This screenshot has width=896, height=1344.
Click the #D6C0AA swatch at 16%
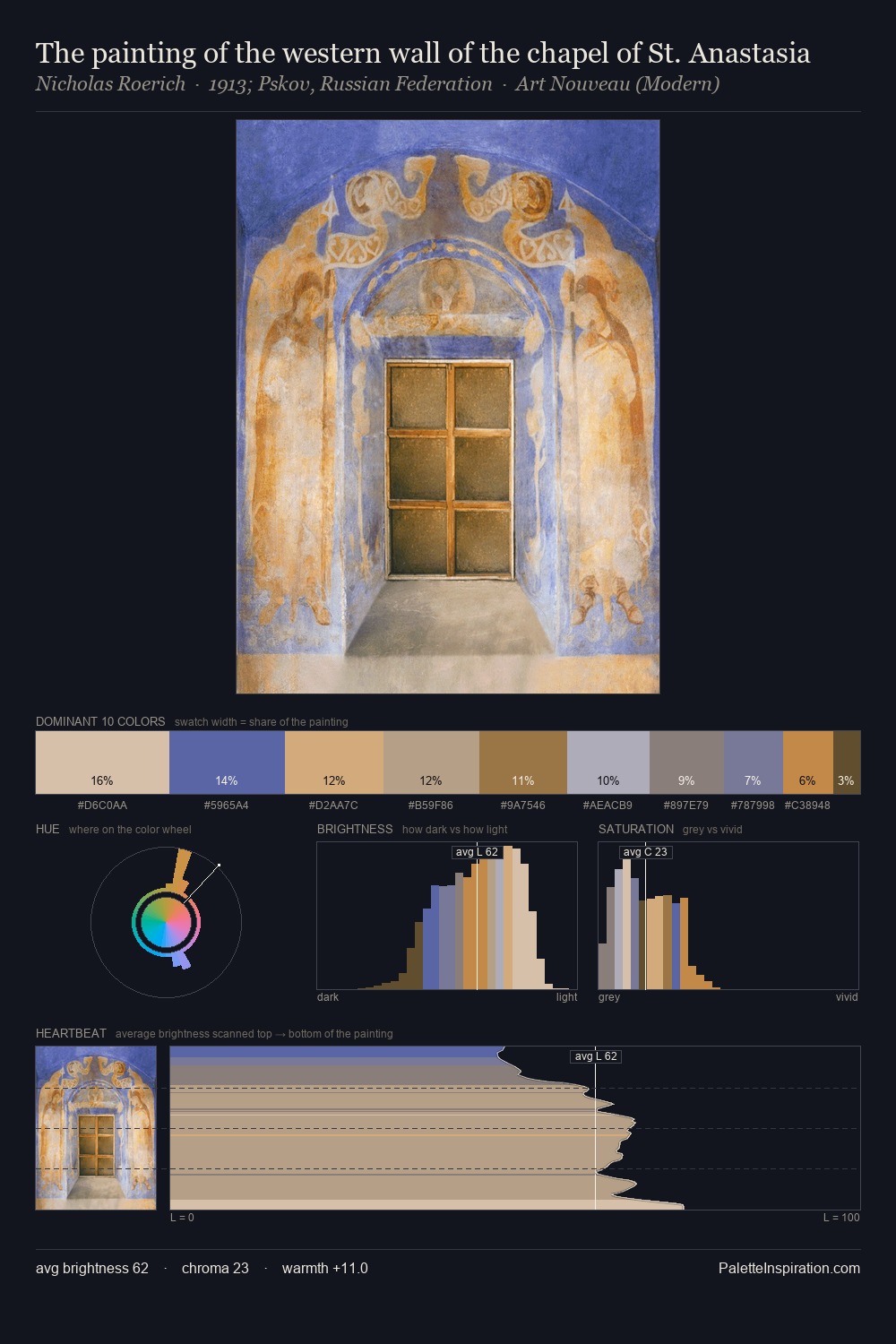[x=102, y=762]
